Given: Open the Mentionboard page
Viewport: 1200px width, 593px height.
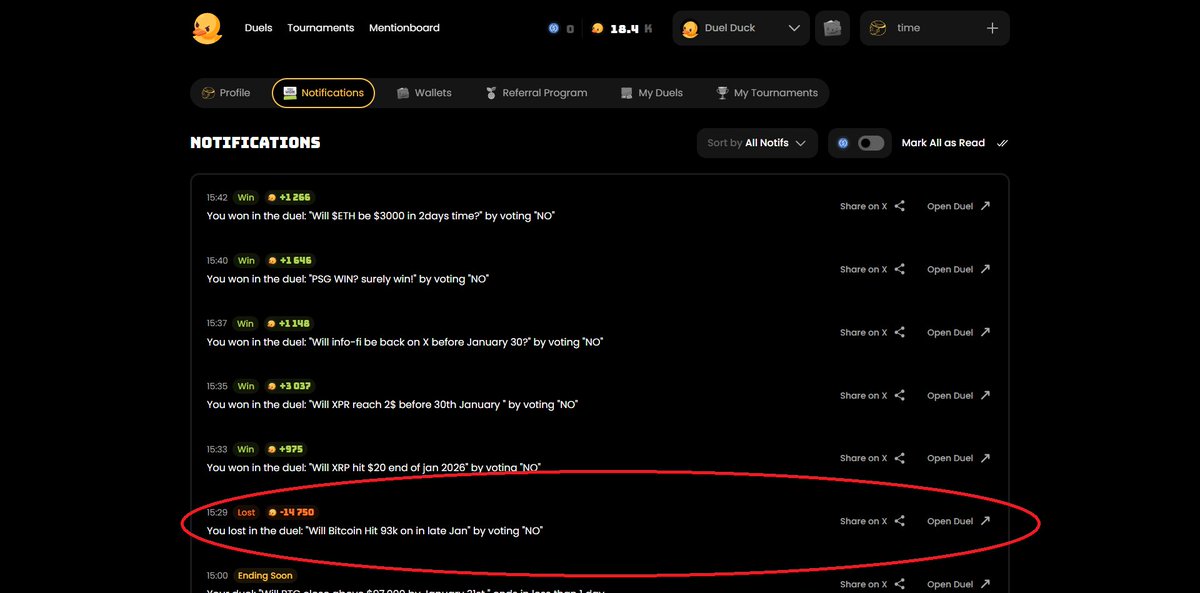Looking at the screenshot, I should [404, 28].
